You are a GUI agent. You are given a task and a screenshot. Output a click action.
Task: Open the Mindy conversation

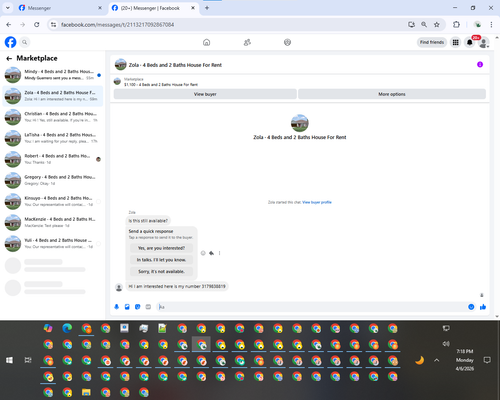(53, 75)
